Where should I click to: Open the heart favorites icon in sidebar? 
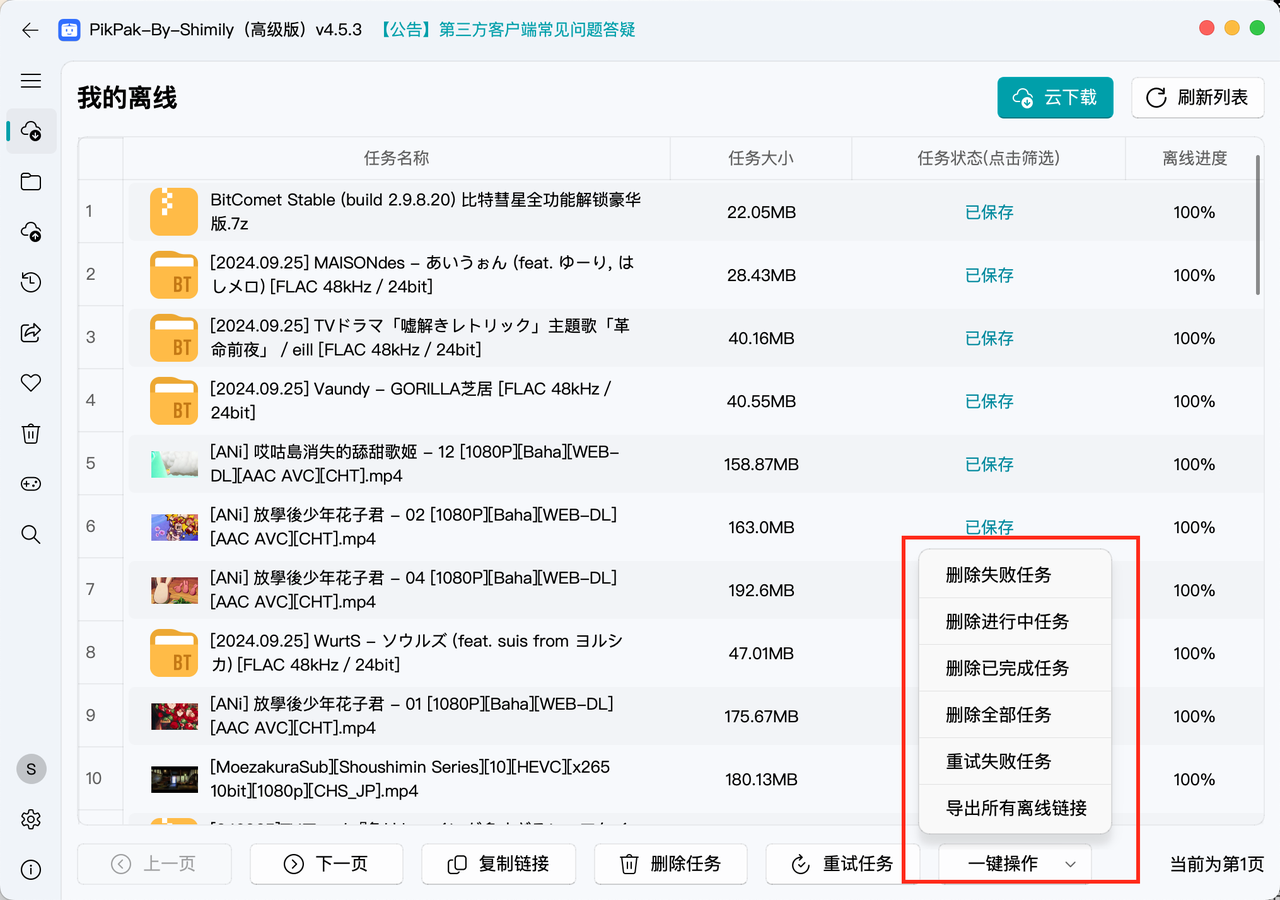point(31,383)
